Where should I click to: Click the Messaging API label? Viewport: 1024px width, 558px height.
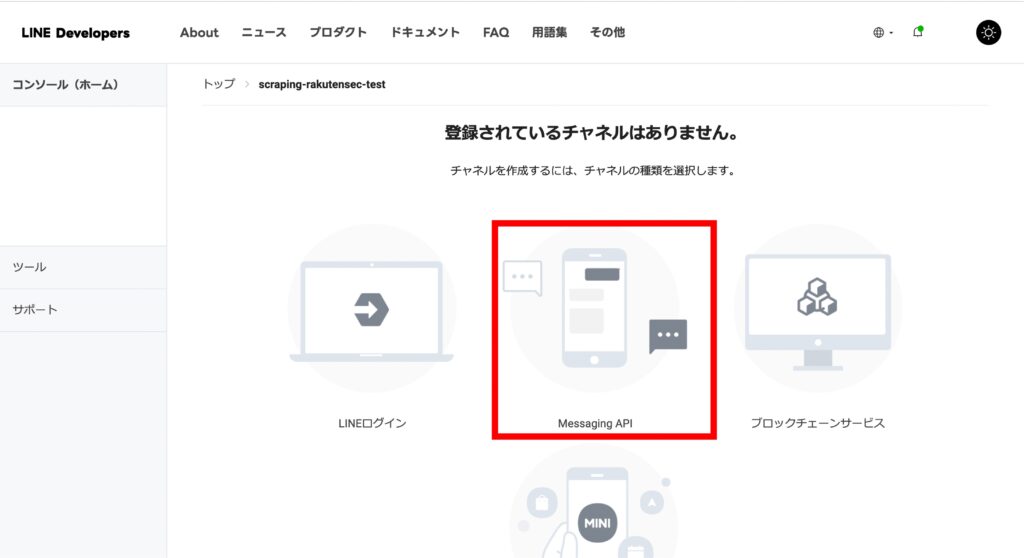(595, 423)
